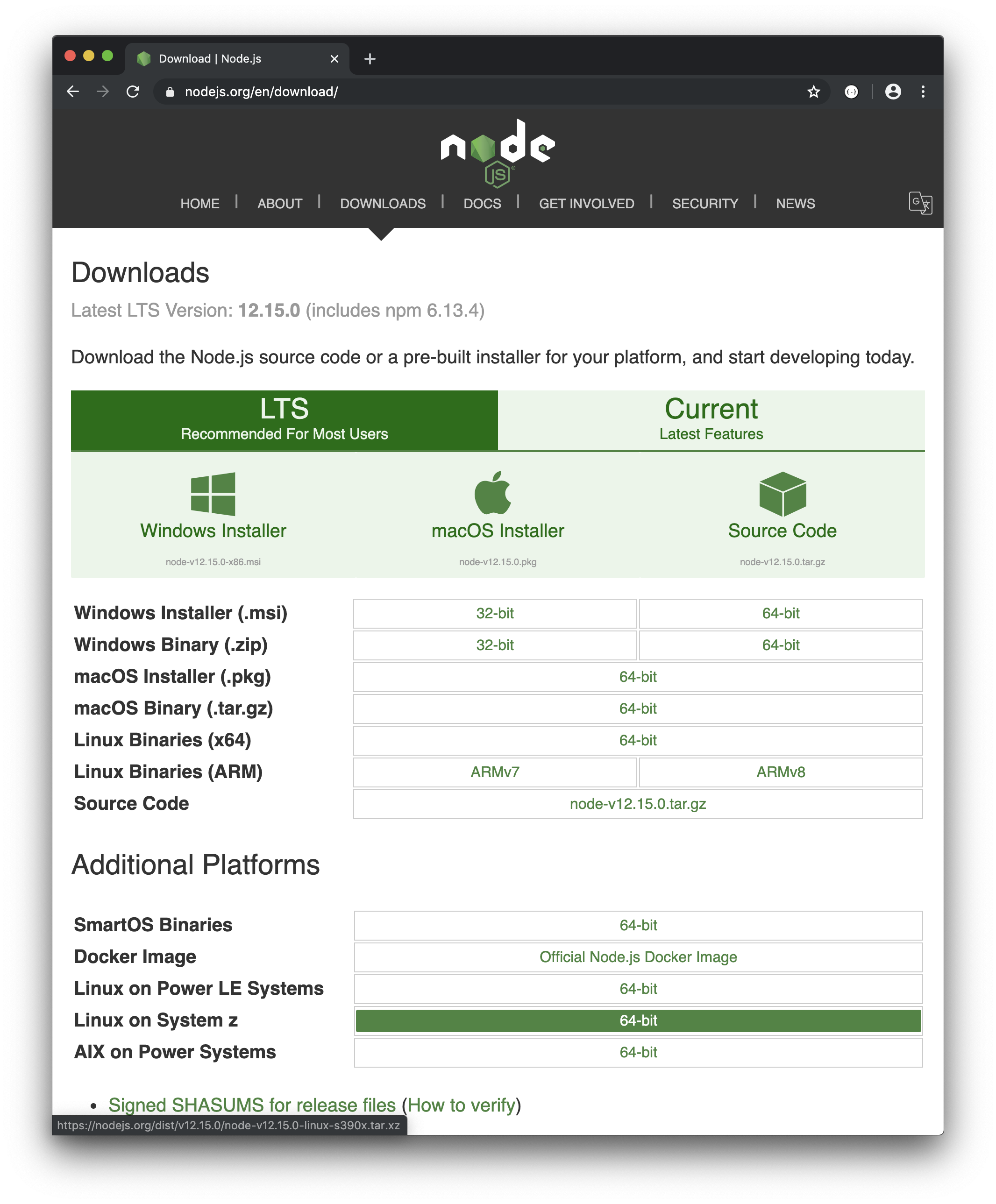This screenshot has height=1204, width=996.
Task: Download Linux Binaries (x64) 64-bit
Action: coord(638,741)
